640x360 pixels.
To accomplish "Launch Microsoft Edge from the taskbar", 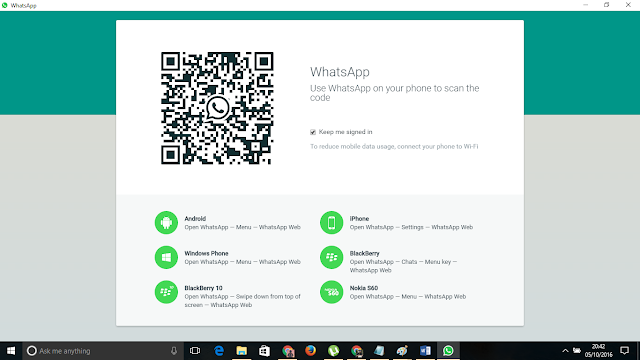I will pyautogui.click(x=219, y=351).
